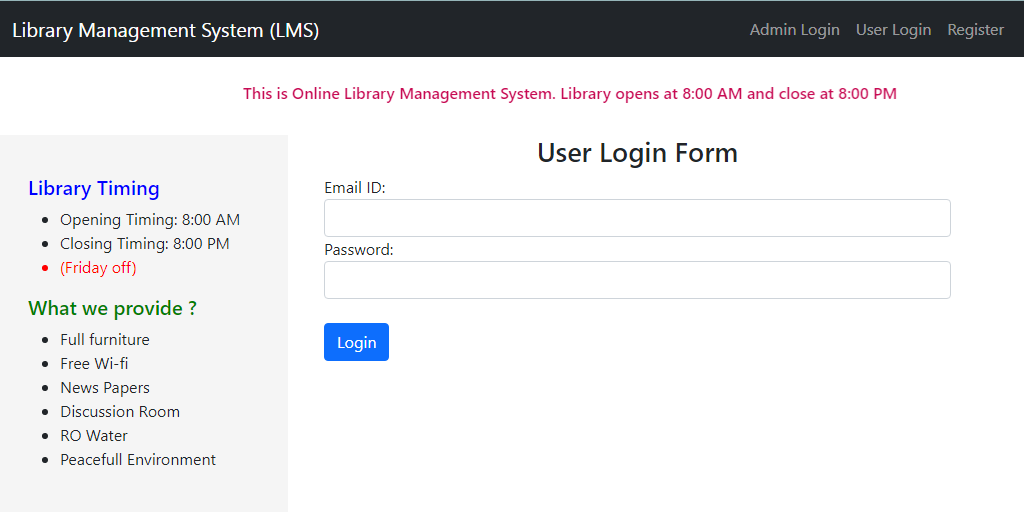
Task: Click the Library Management System (LMS) brand title
Action: point(166,30)
